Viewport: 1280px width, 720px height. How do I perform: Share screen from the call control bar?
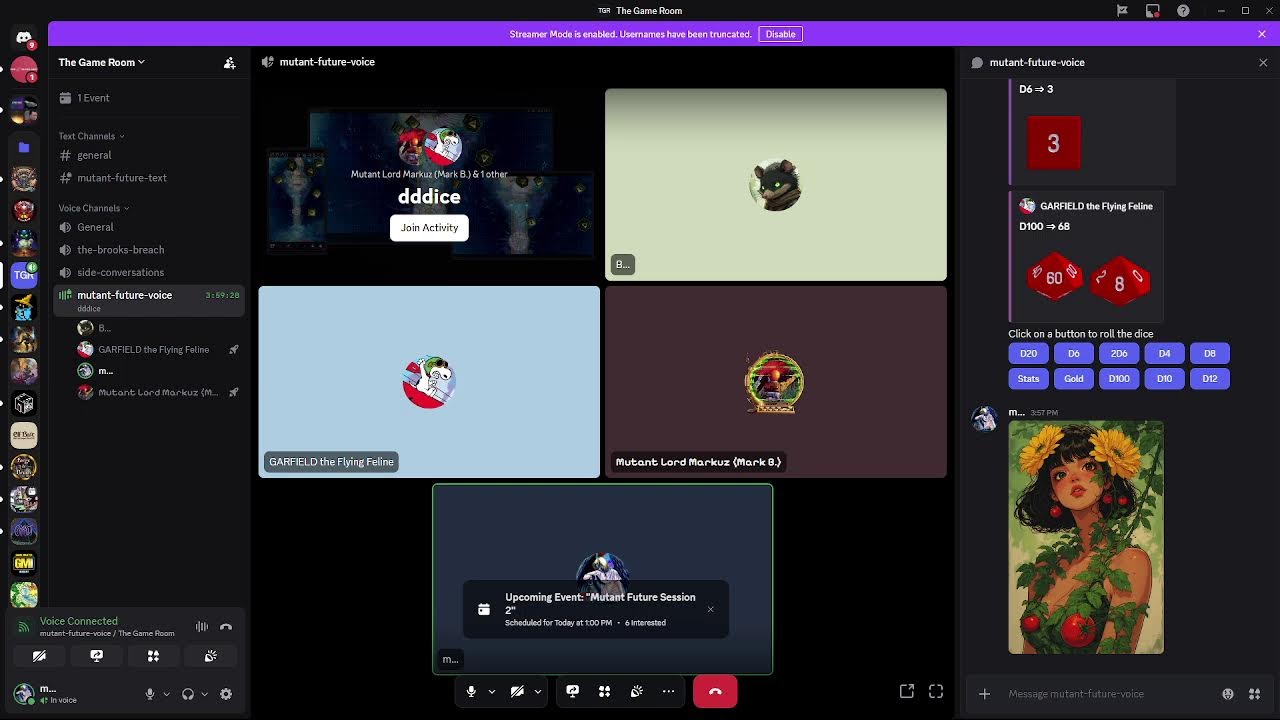tap(572, 691)
